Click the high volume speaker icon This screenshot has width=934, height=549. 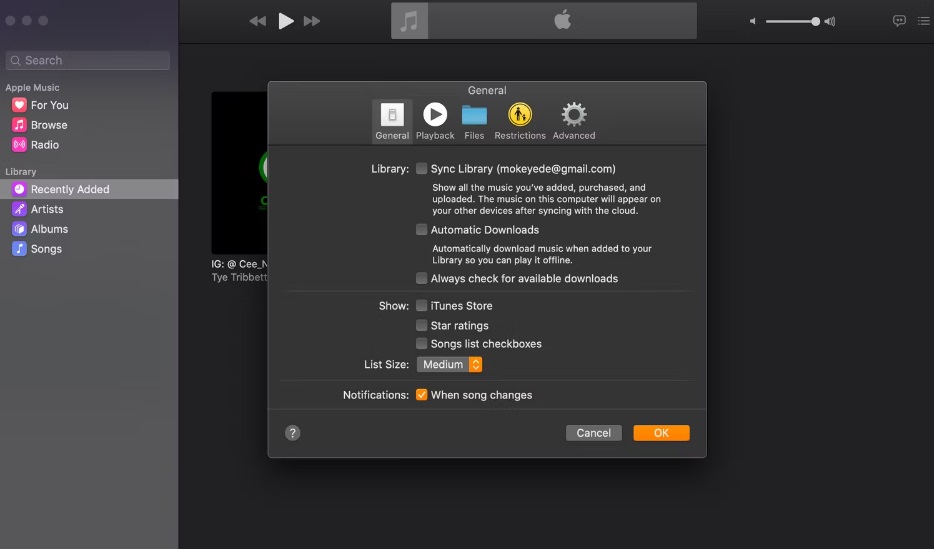[830, 21]
